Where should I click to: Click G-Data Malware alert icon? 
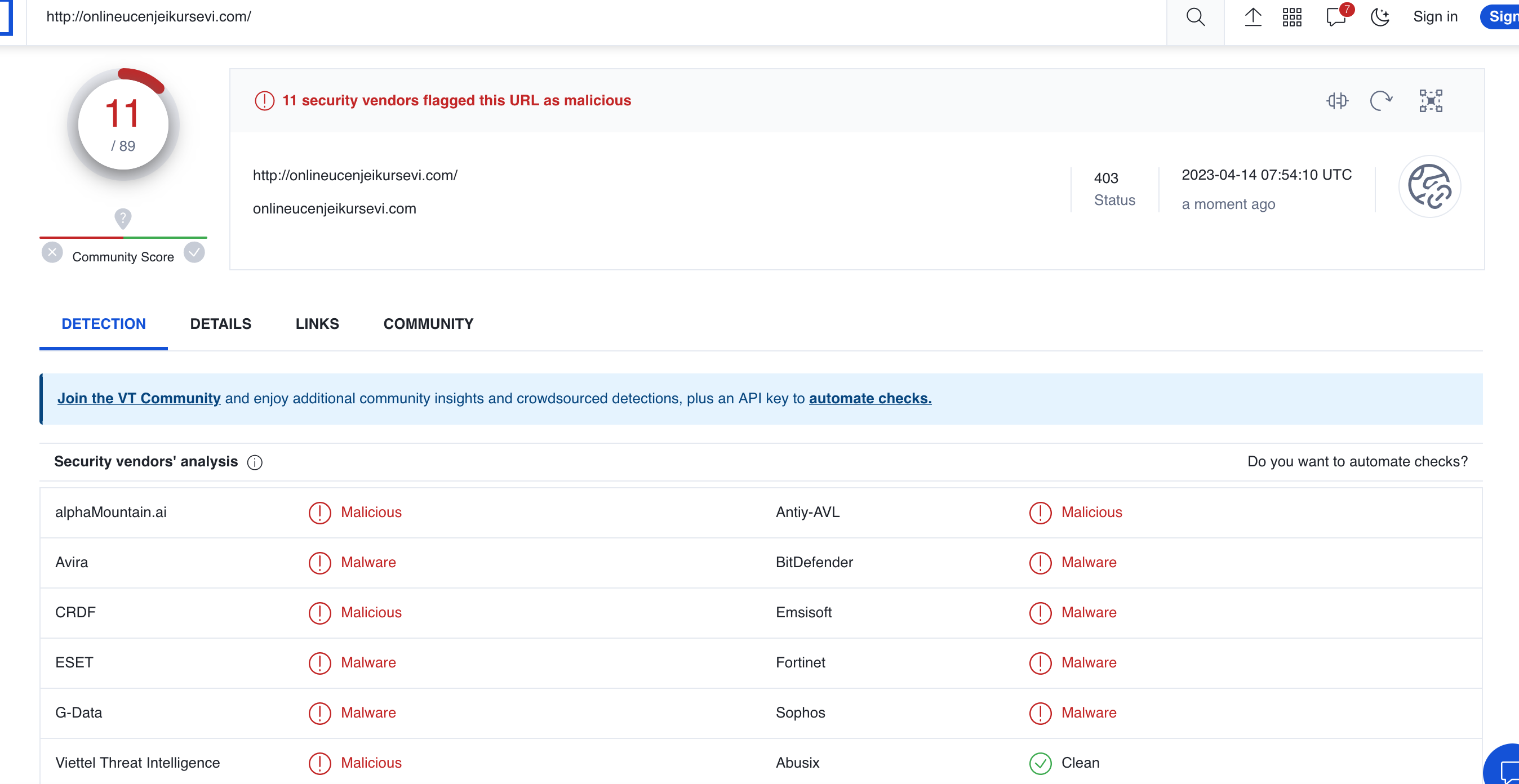(319, 712)
